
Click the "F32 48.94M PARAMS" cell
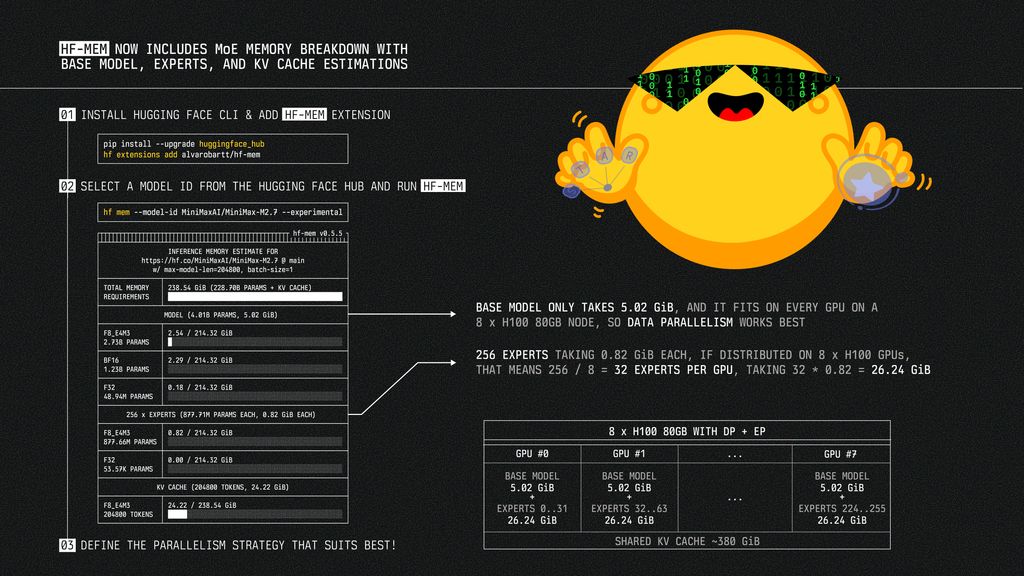130,392
